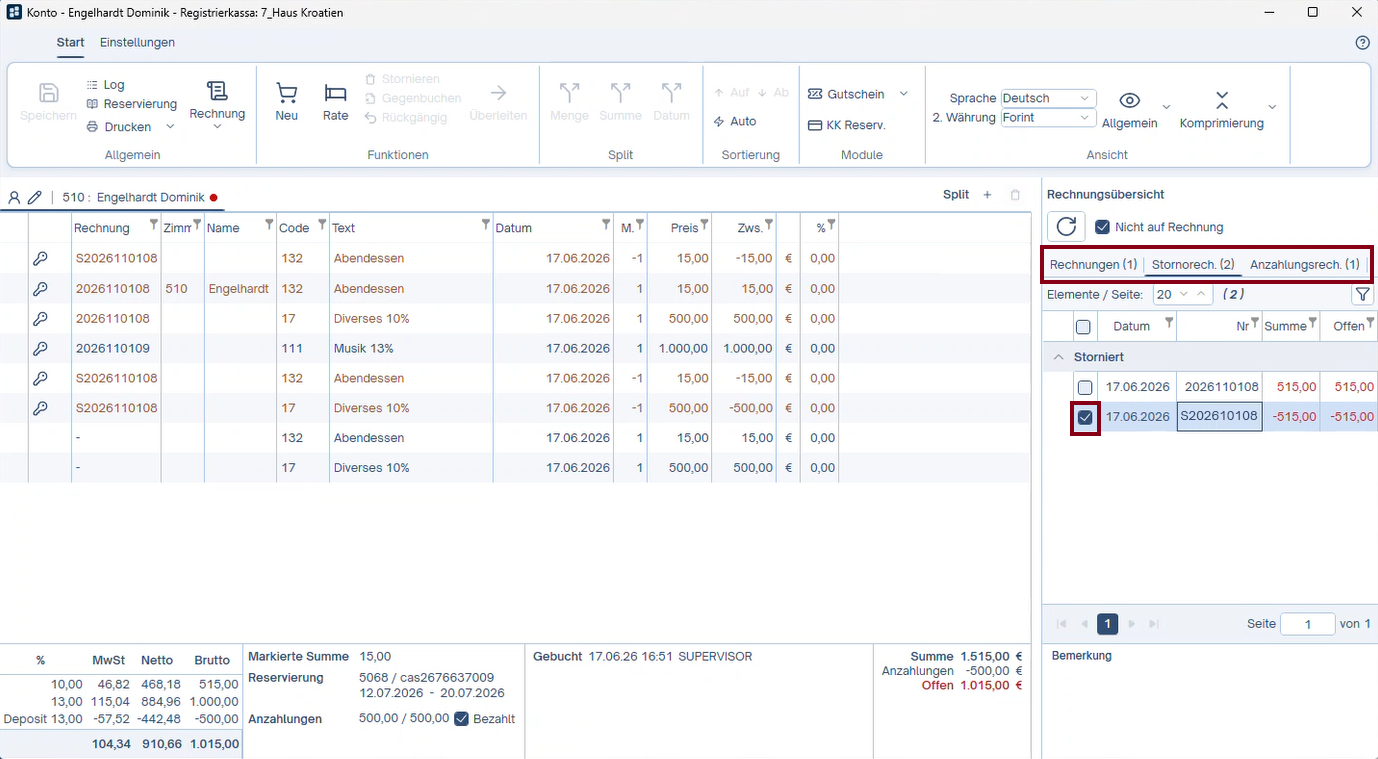Open the filter funnel beside Elemente / Seite
Viewport: 1378px width, 759px height.
[1362, 295]
